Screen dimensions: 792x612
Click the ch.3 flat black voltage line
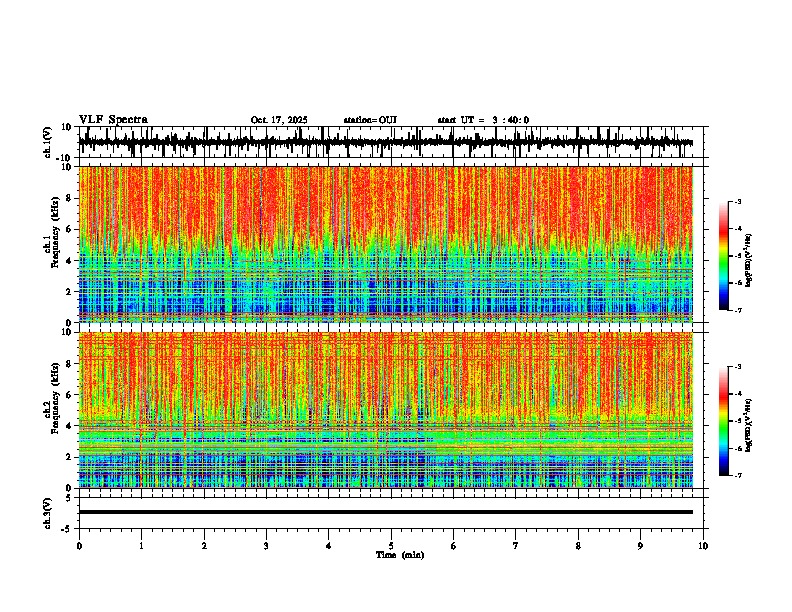385,512
